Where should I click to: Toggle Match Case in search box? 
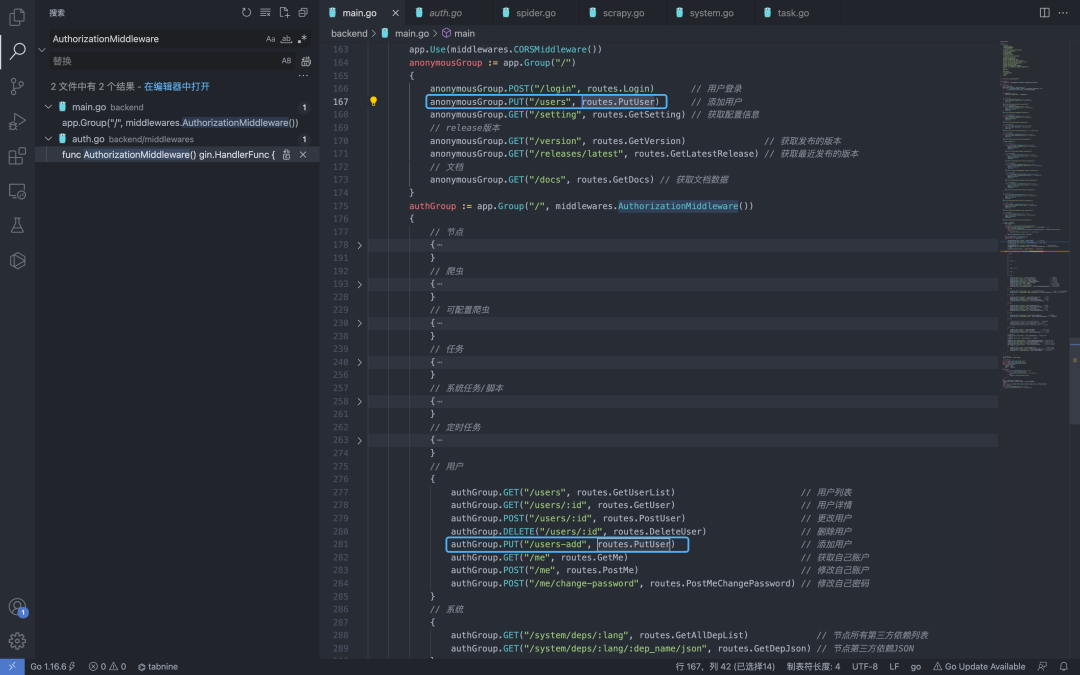point(270,39)
